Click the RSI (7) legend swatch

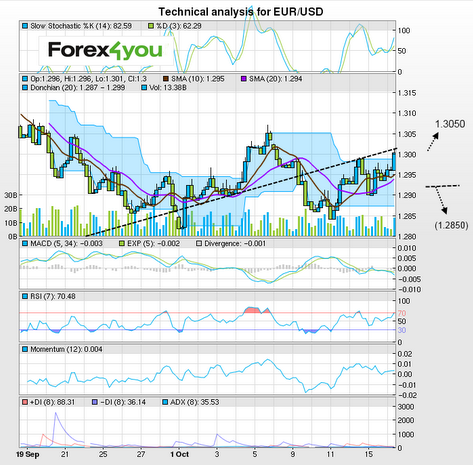25,296
